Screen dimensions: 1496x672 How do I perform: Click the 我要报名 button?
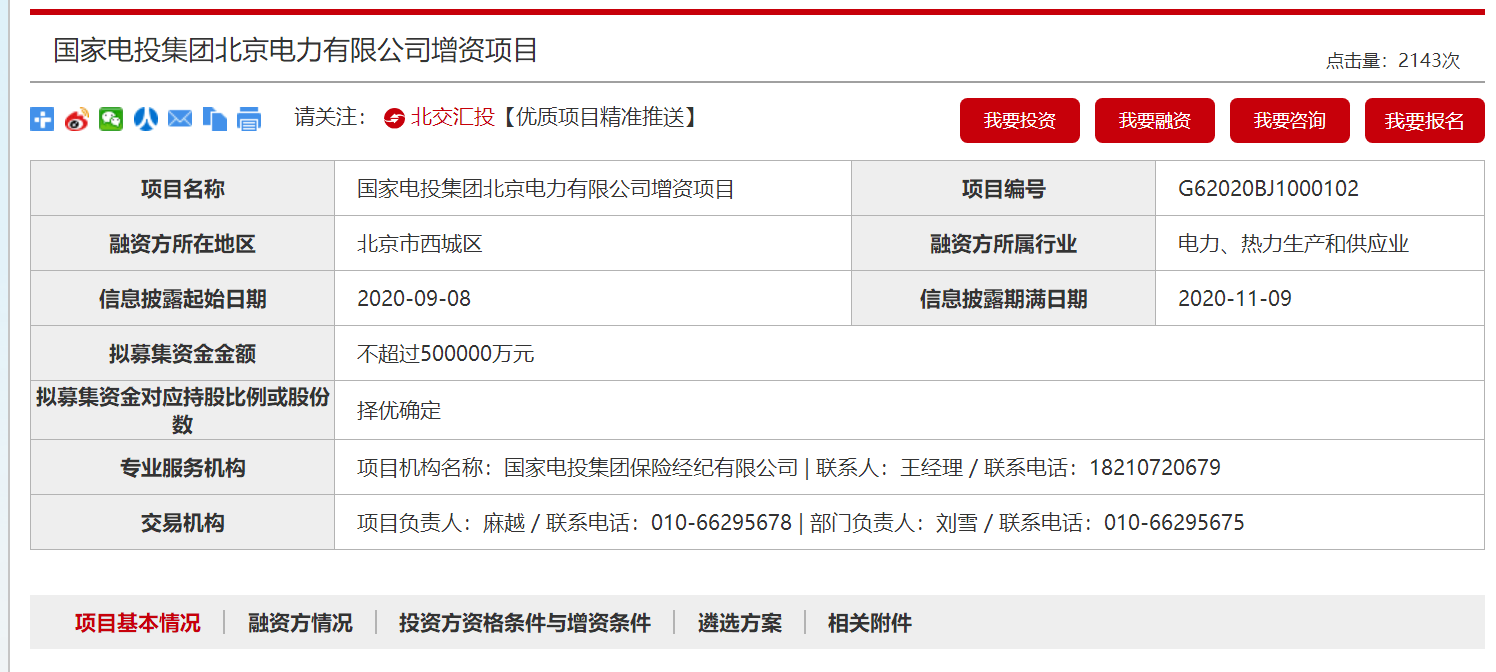[1425, 121]
